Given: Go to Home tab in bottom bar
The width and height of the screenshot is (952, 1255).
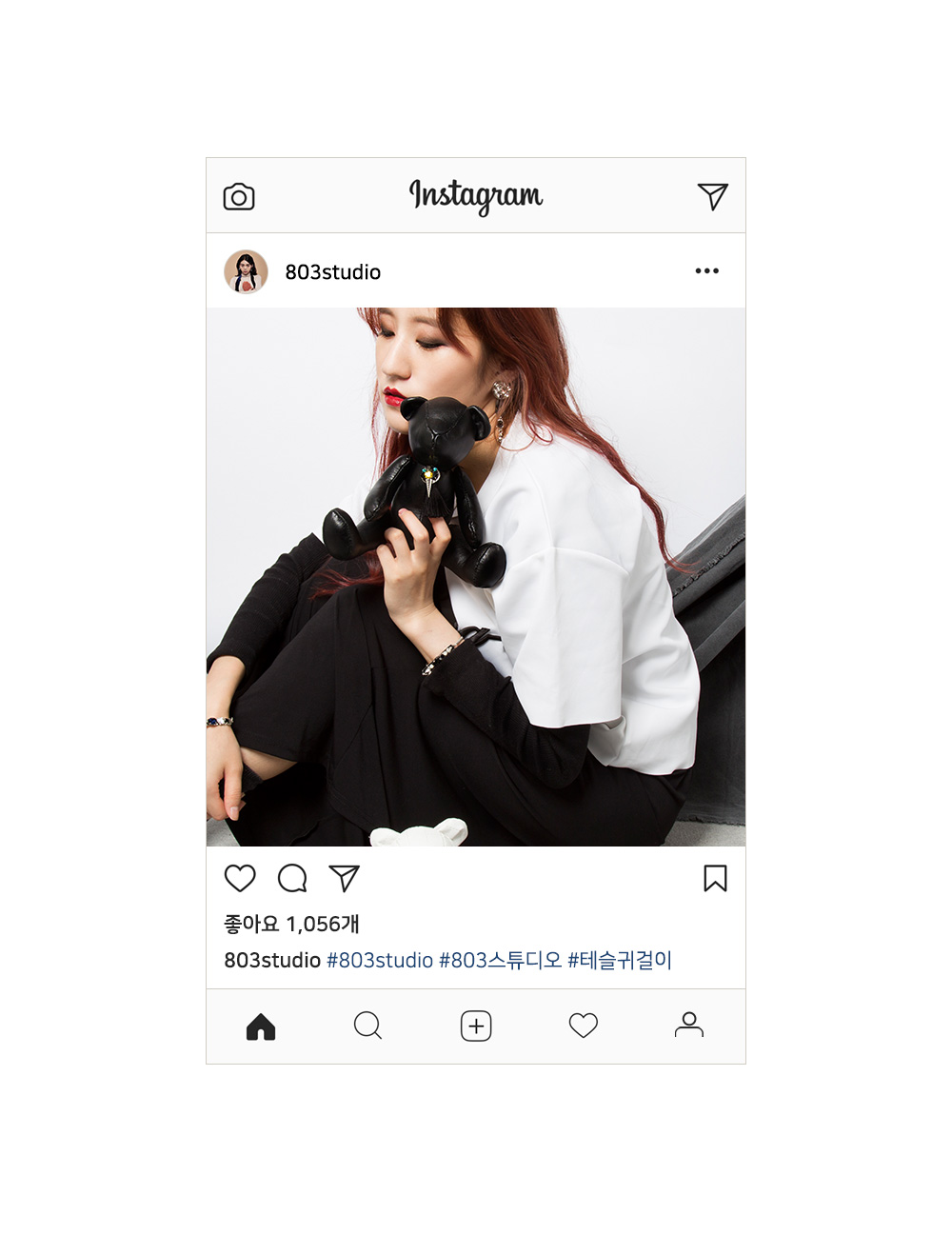Looking at the screenshot, I should pyautogui.click(x=261, y=1026).
